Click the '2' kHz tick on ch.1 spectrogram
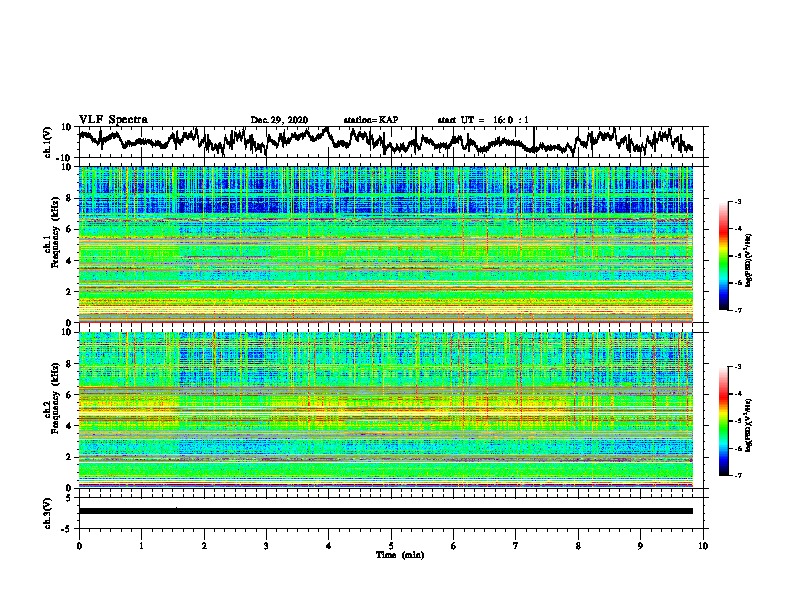Image resolution: width=792 pixels, height=612 pixels. coord(70,291)
